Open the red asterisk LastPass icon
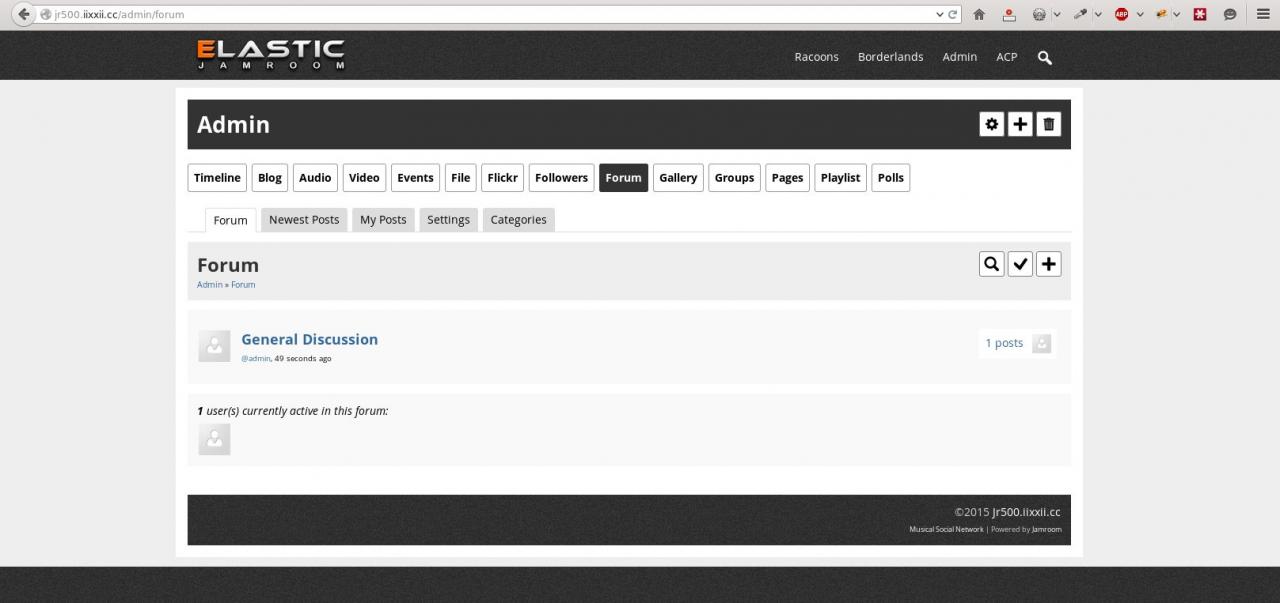 [x=1200, y=14]
